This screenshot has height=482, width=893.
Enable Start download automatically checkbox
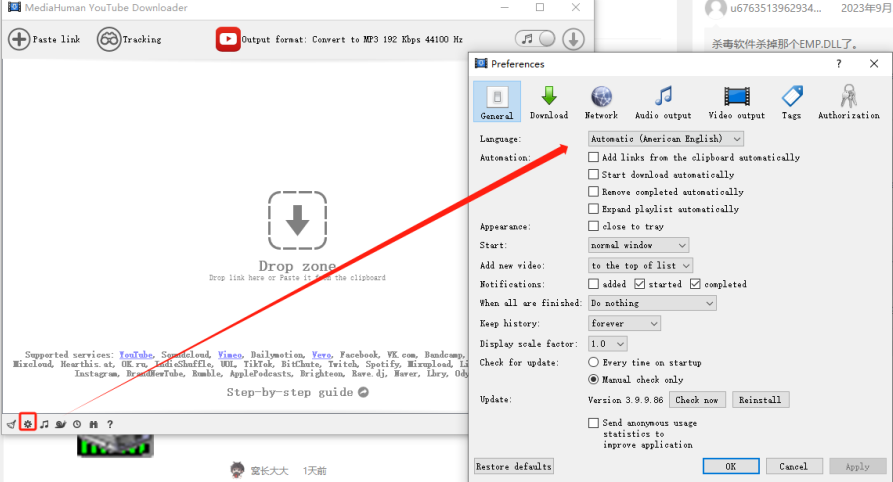coord(593,174)
